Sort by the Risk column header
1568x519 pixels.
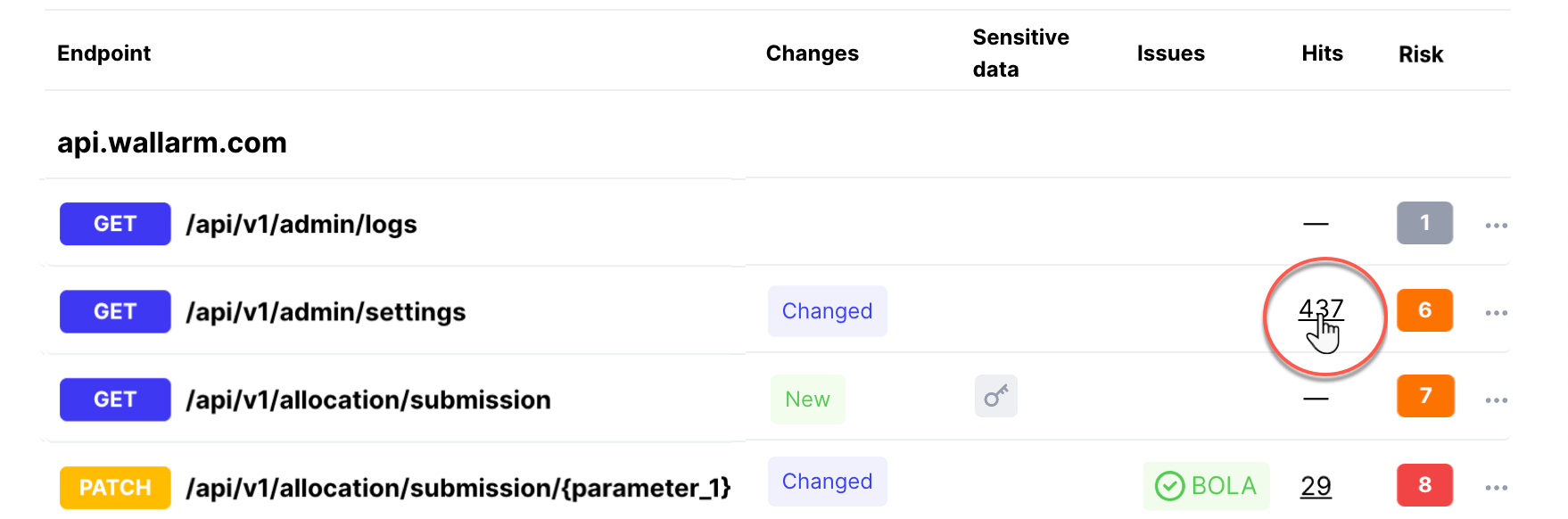click(1420, 54)
